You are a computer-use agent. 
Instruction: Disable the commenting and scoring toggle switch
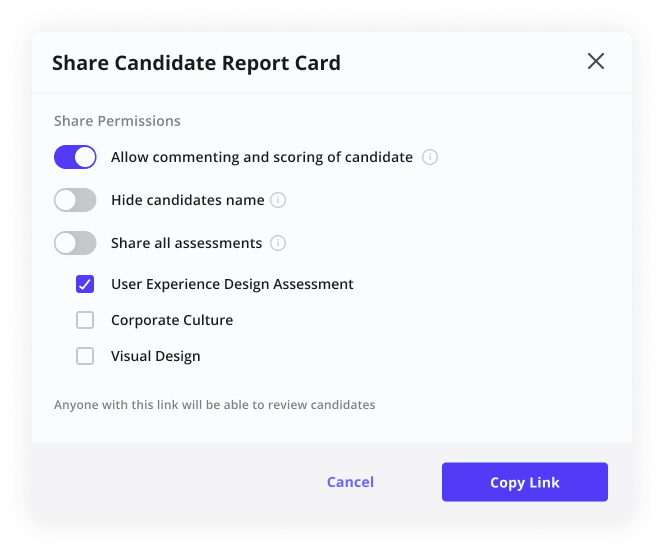[75, 157]
